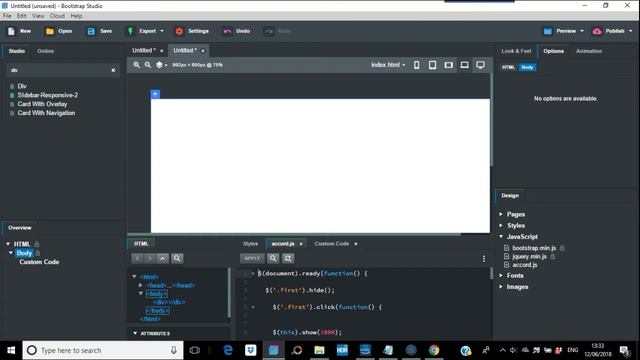Open the Cloud menu
Image resolution: width=640 pixels, height=360 pixels.
[58, 16]
